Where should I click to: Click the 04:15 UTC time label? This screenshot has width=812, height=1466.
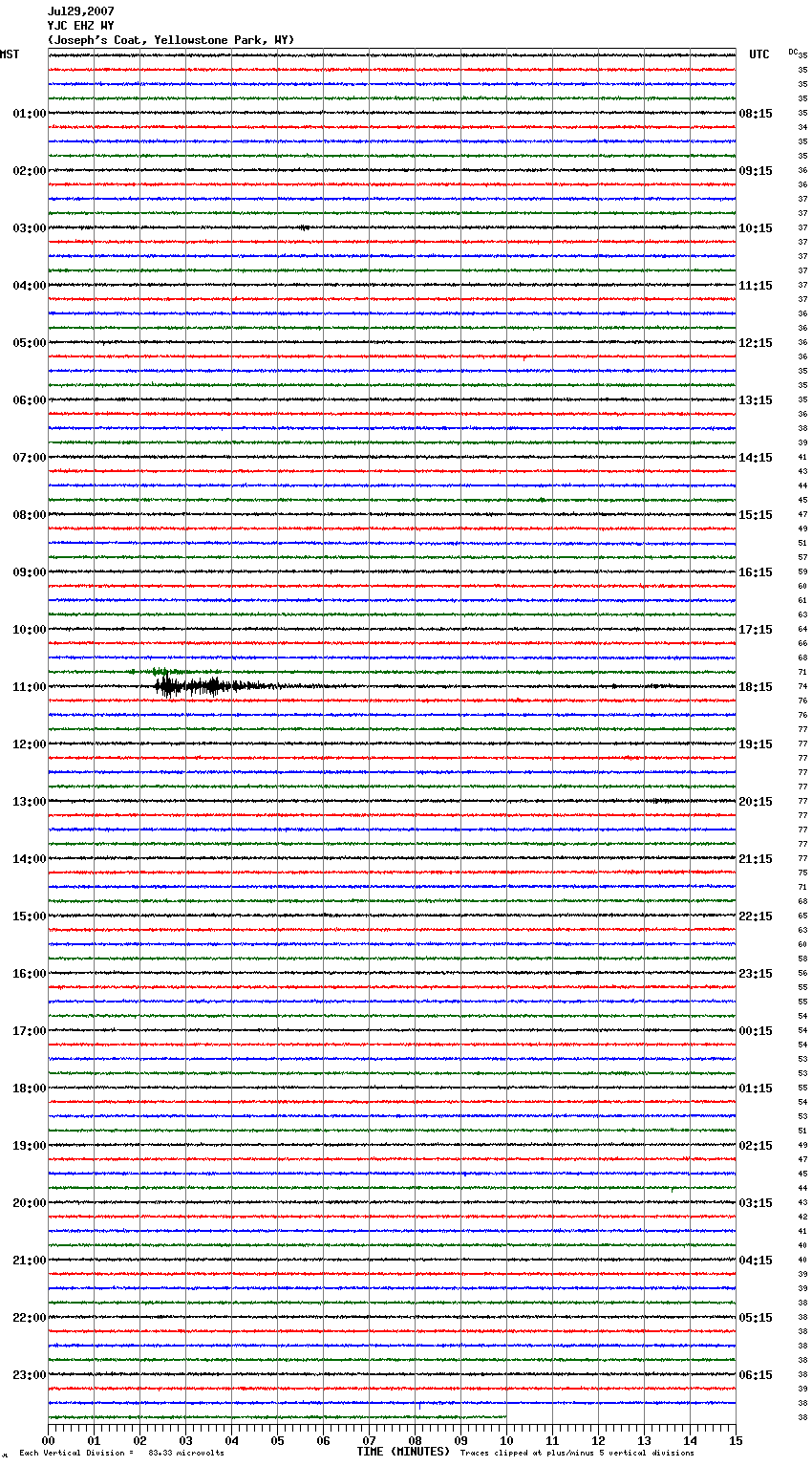pos(756,1261)
